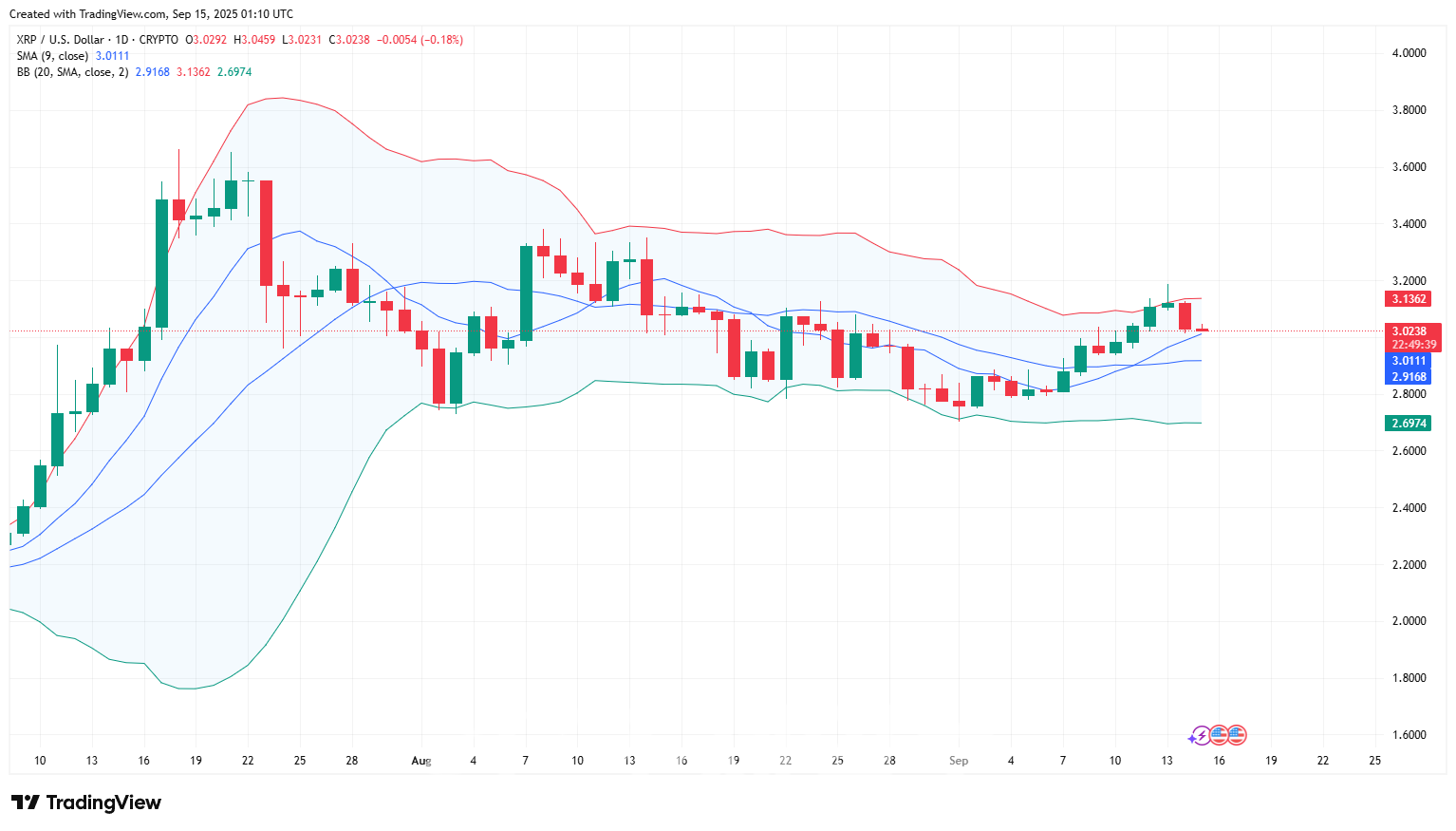Select the BB (20, SMA, close, 2) legend
This screenshot has width=1456, height=831.
coord(72,72)
